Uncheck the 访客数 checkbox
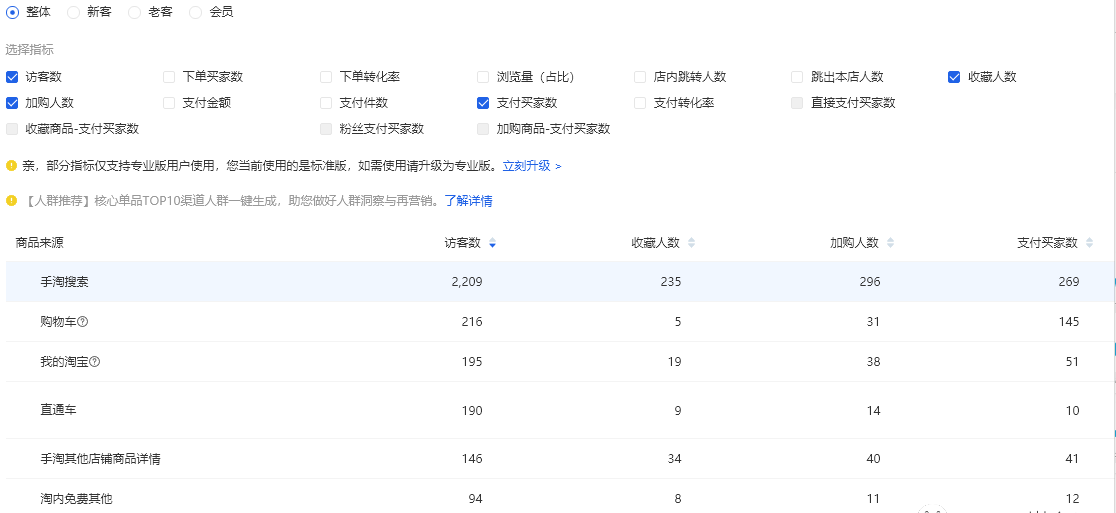This screenshot has height=513, width=1116. click(x=12, y=77)
